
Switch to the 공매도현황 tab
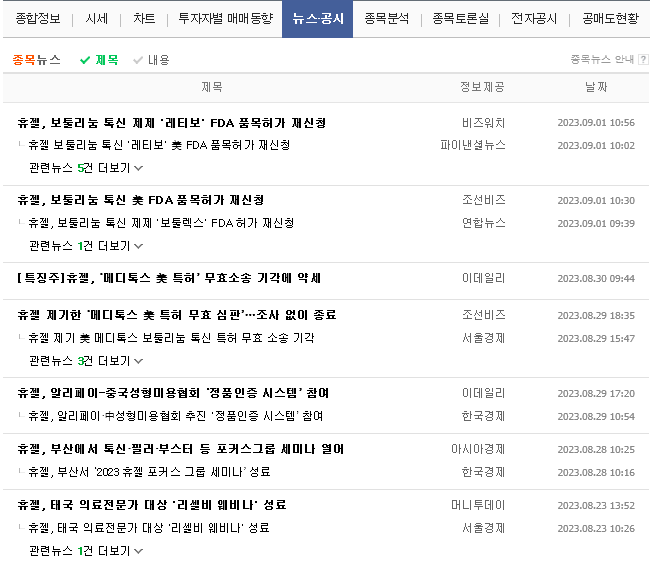[x=611, y=18]
